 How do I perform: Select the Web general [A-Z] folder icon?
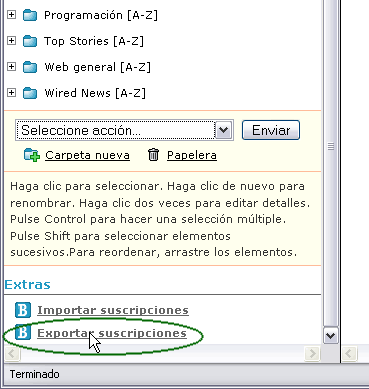30,67
